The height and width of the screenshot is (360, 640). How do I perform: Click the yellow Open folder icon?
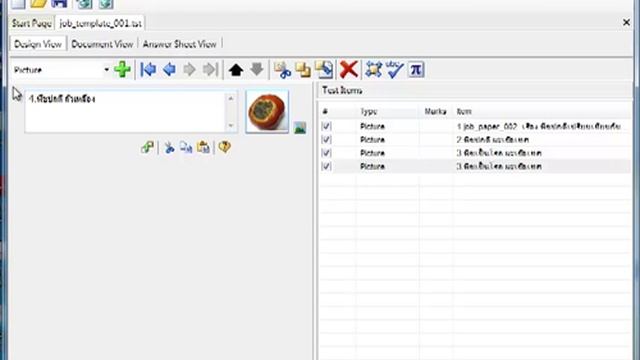pos(39,4)
